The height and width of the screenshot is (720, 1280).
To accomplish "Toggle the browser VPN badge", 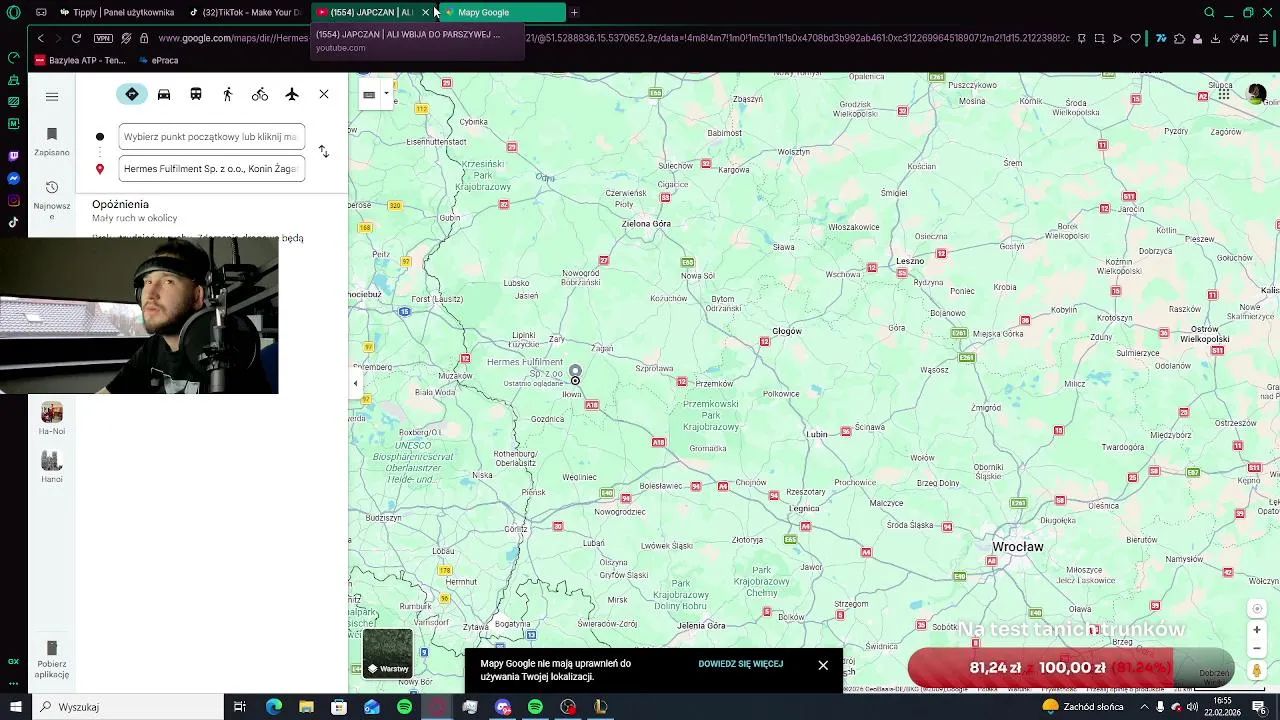I will pos(103,38).
